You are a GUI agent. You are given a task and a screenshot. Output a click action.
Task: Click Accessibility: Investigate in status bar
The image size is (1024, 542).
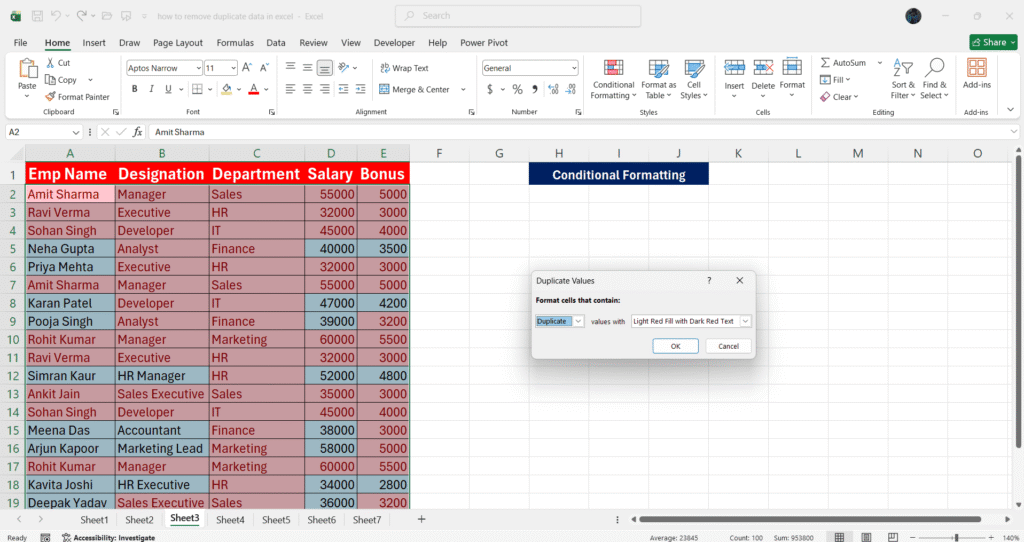(x=108, y=537)
